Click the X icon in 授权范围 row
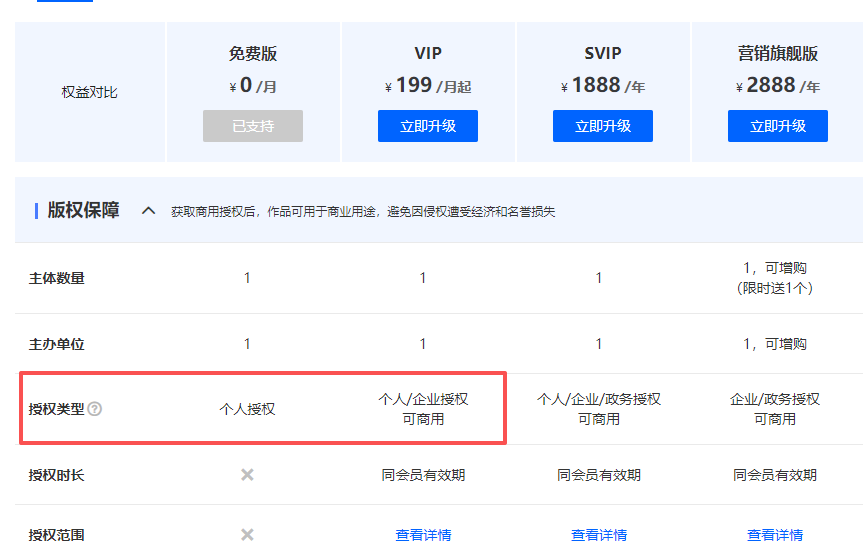This screenshot has width=863, height=554. 247,535
